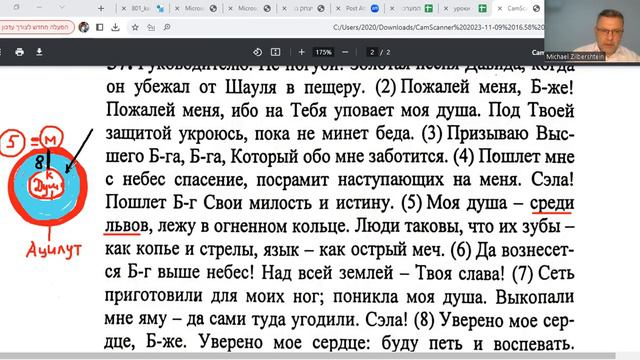Image resolution: width=640 pixels, height=360 pixels.
Task: Edit the 175% zoom level field
Action: click(323, 52)
